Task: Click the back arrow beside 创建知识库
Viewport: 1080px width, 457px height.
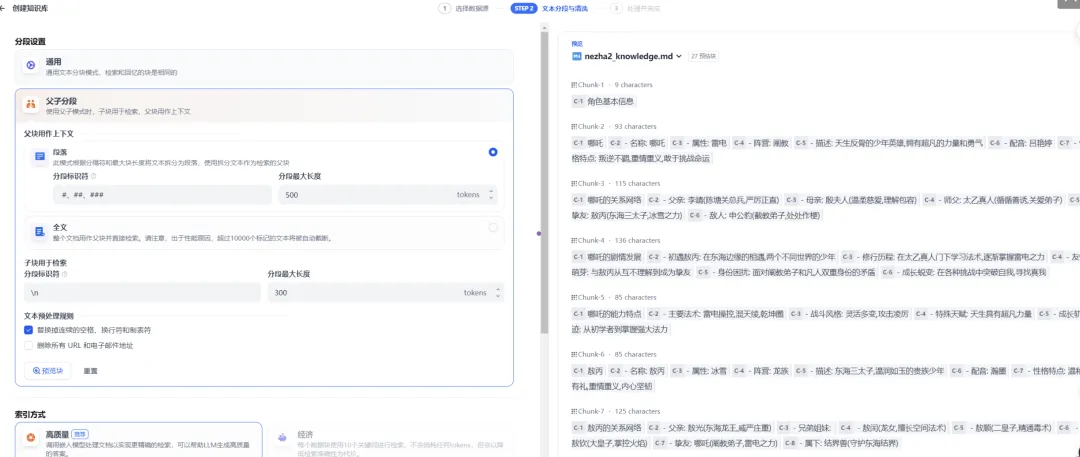Action: click(3, 9)
